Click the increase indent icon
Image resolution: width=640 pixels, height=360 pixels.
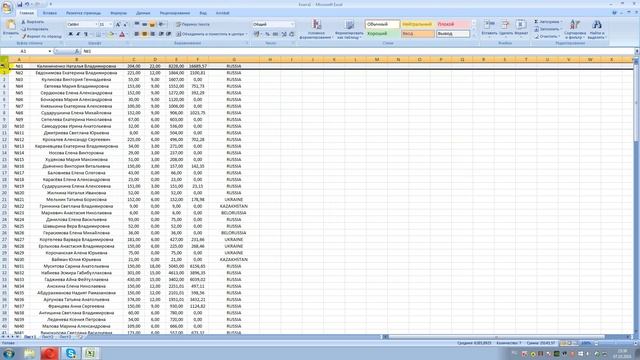[x=169, y=34]
